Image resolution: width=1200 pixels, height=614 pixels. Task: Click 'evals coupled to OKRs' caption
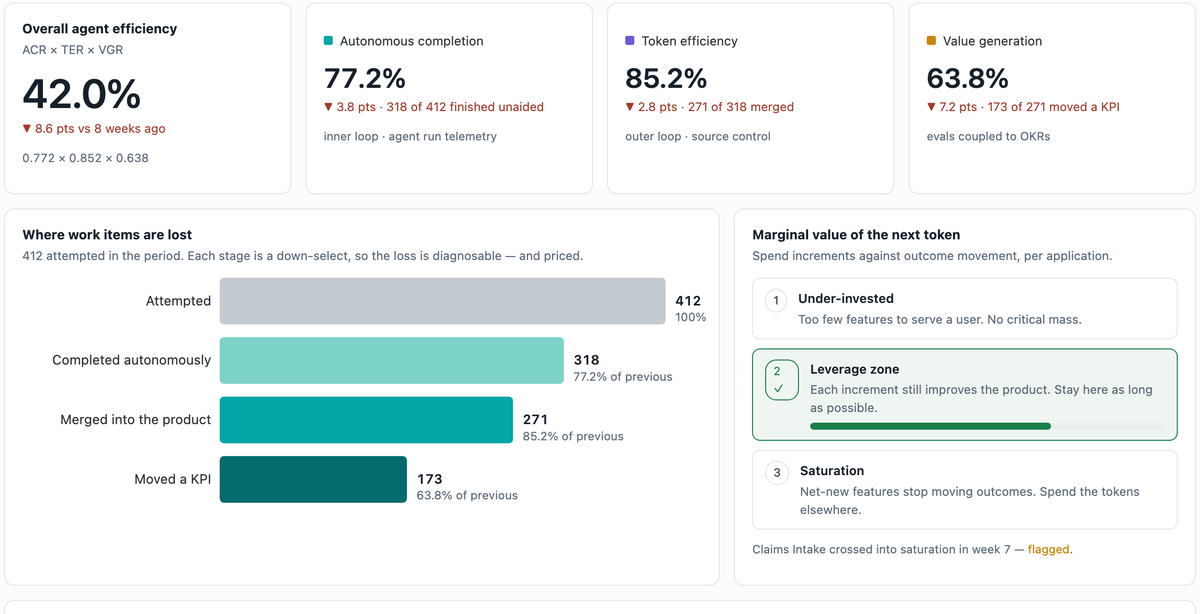tap(991, 137)
